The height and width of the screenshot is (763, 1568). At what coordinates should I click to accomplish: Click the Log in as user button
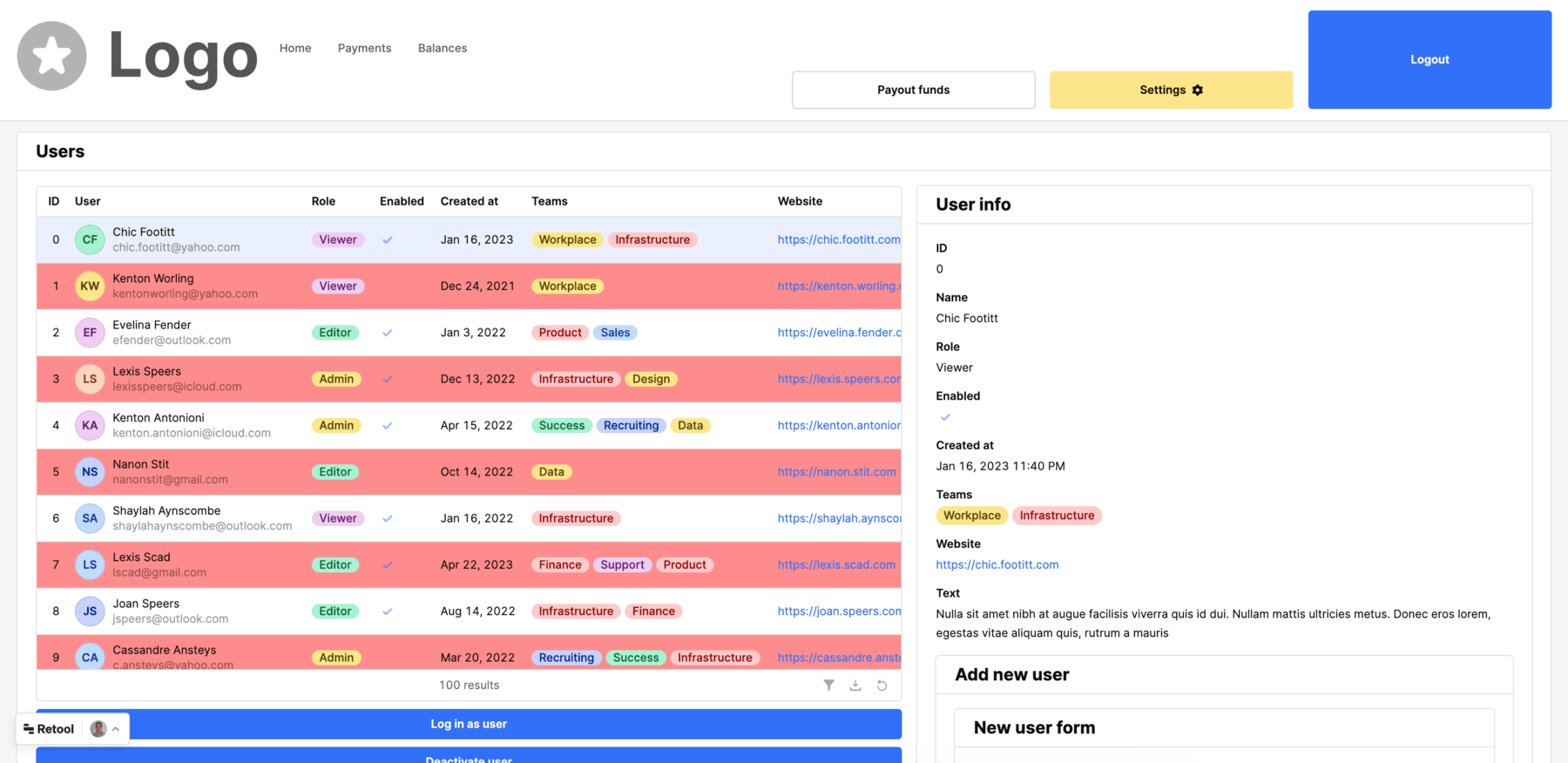click(469, 724)
